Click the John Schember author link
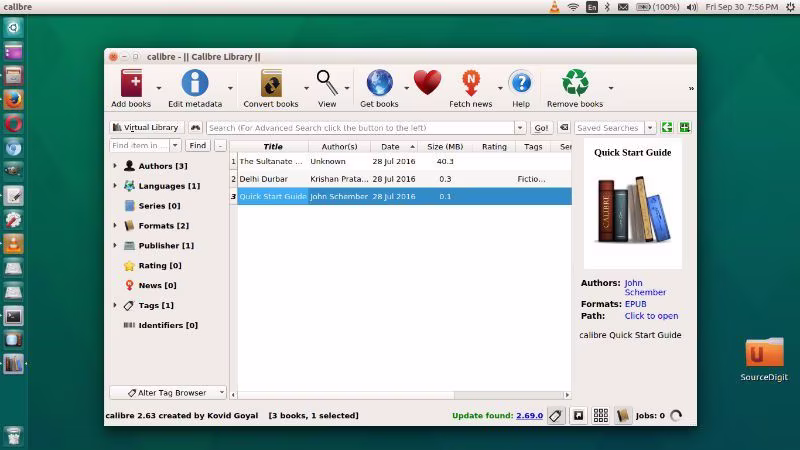 [645, 287]
